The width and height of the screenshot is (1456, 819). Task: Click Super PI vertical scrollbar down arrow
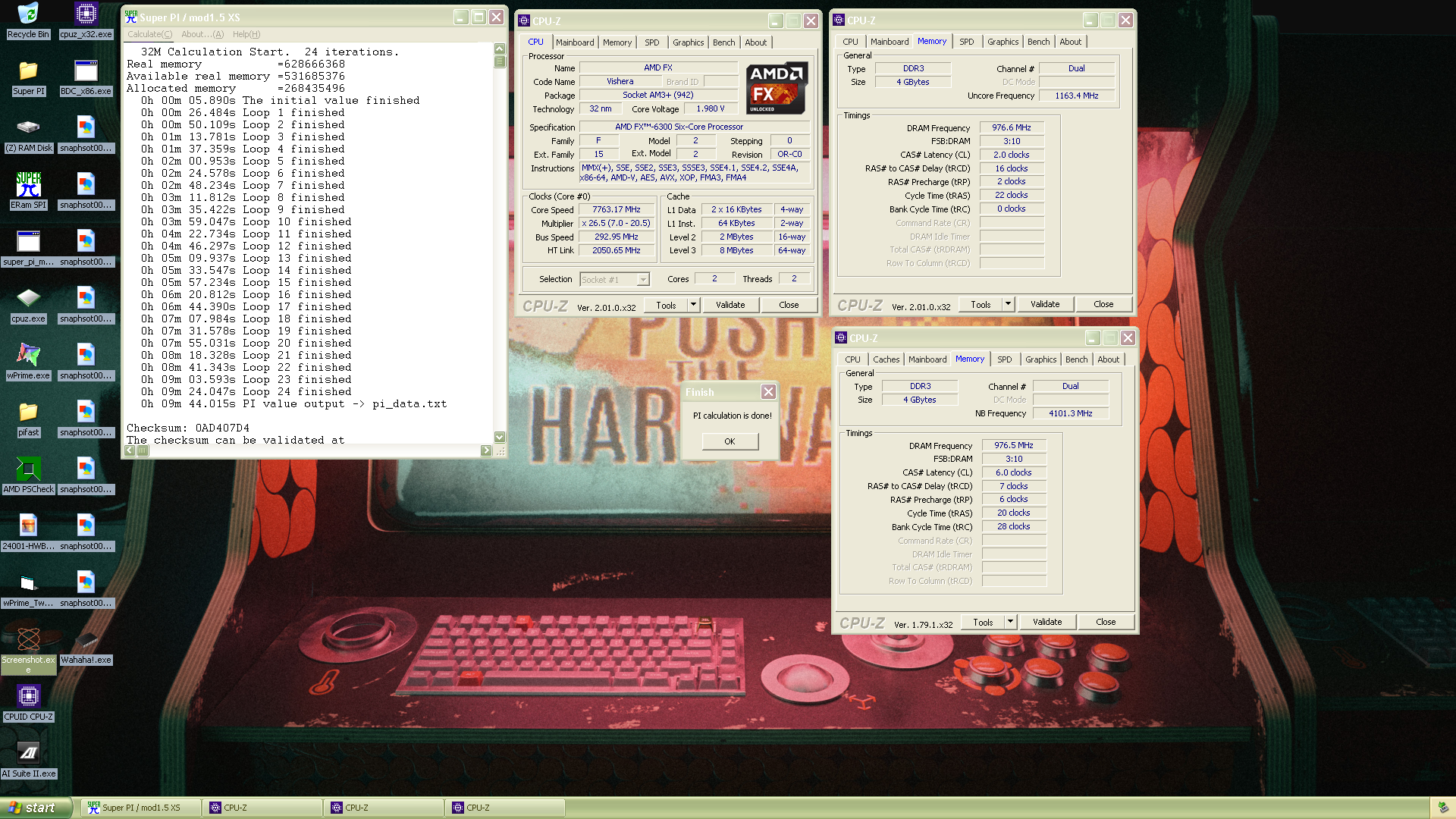tap(499, 437)
